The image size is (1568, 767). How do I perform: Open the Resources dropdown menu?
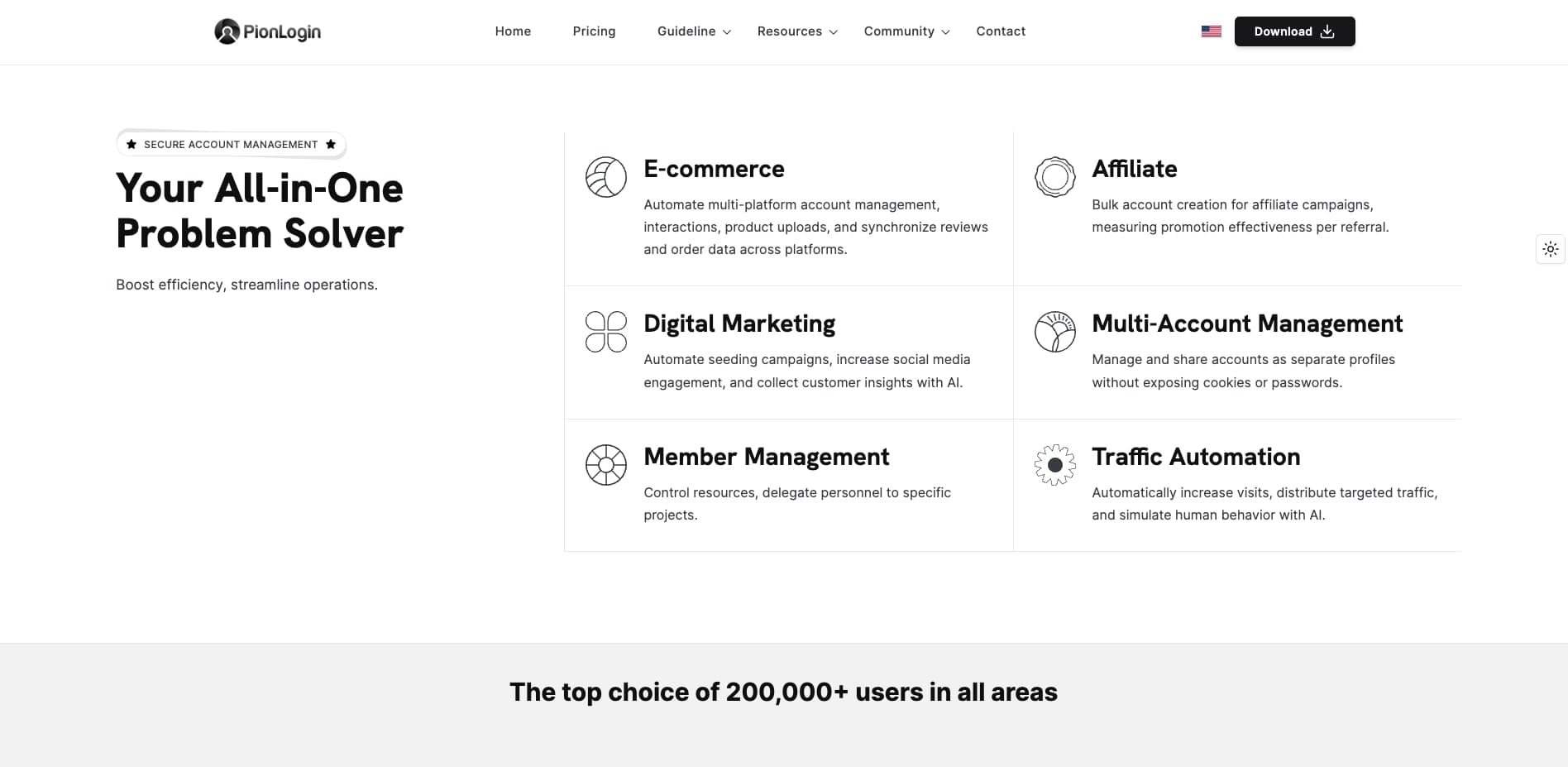(x=797, y=31)
